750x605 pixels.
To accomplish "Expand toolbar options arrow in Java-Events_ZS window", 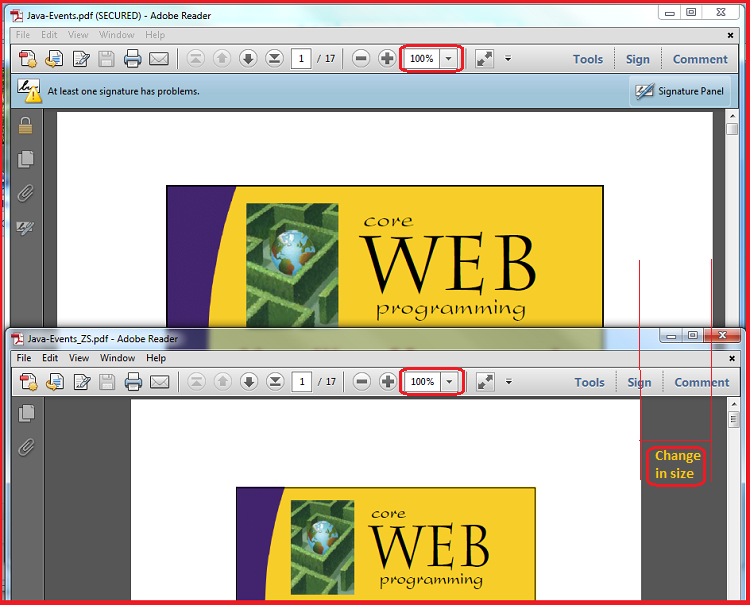I will coord(509,382).
